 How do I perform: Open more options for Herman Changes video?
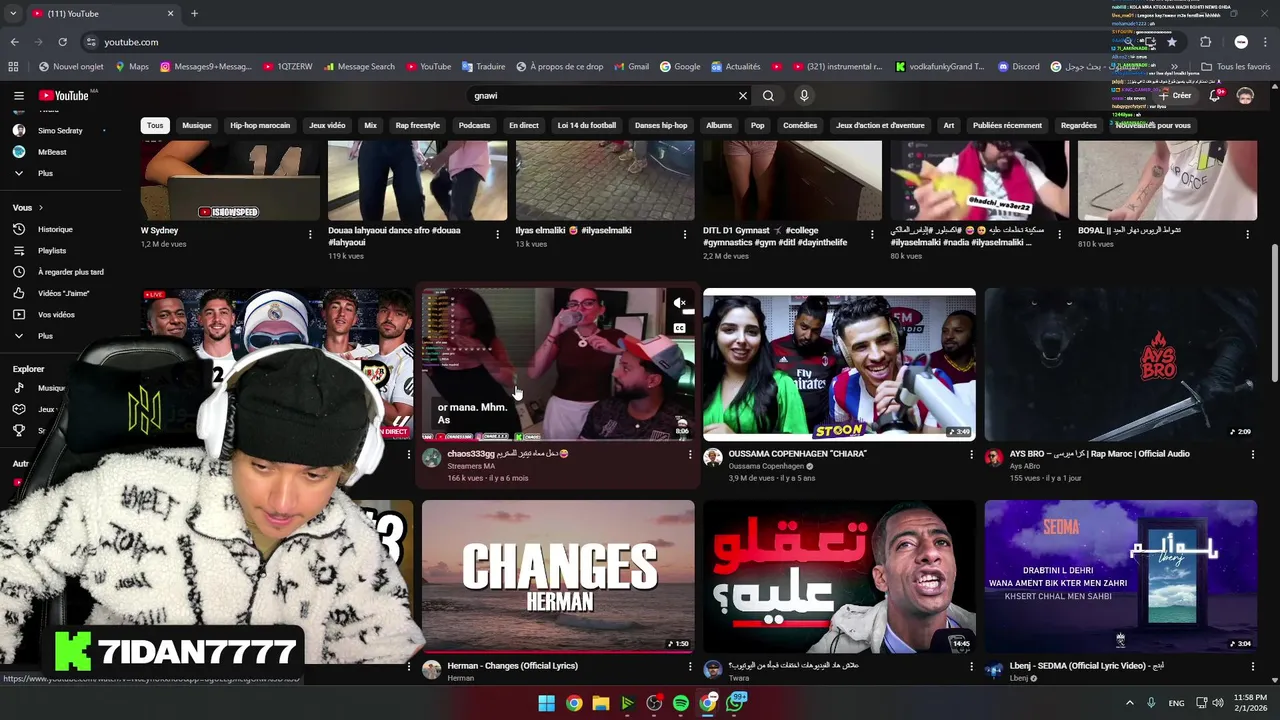pos(690,666)
